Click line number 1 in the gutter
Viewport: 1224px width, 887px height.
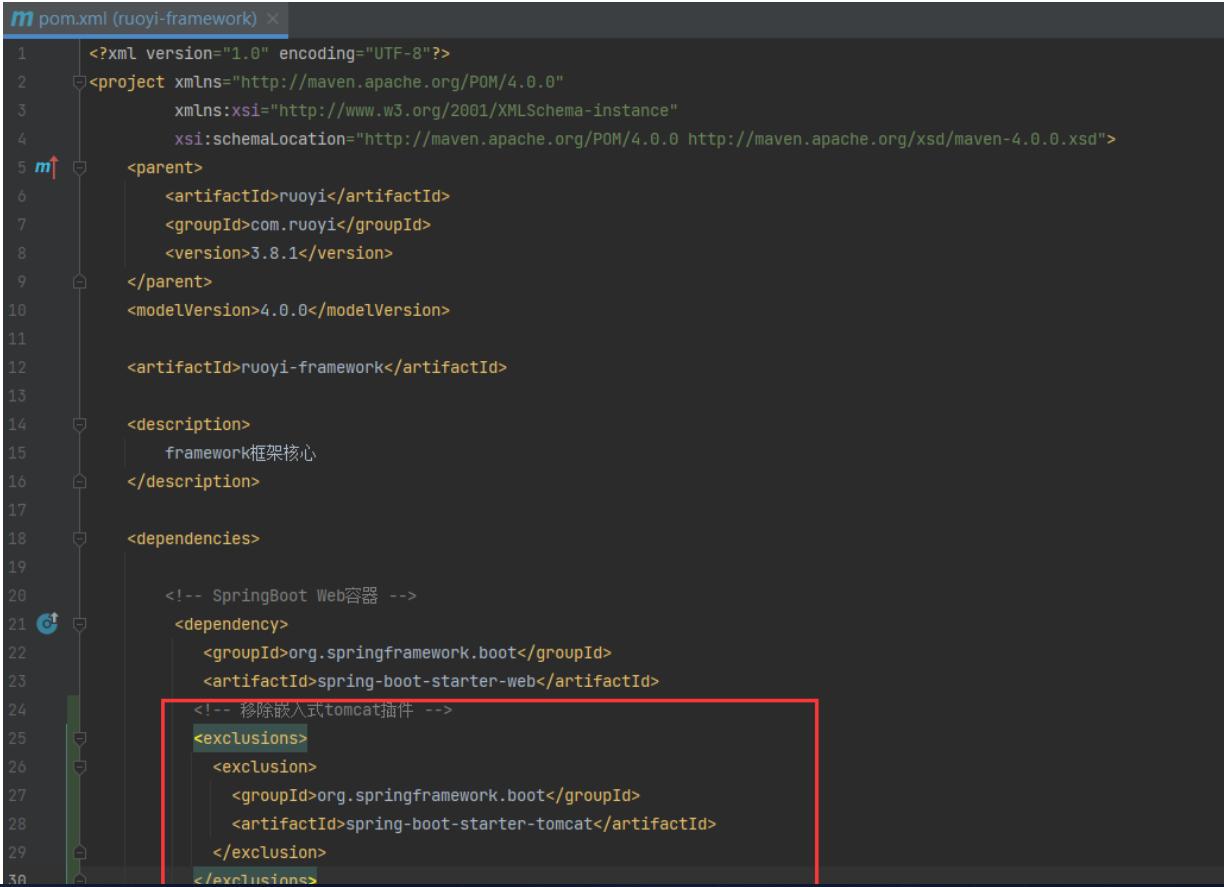coord(22,53)
